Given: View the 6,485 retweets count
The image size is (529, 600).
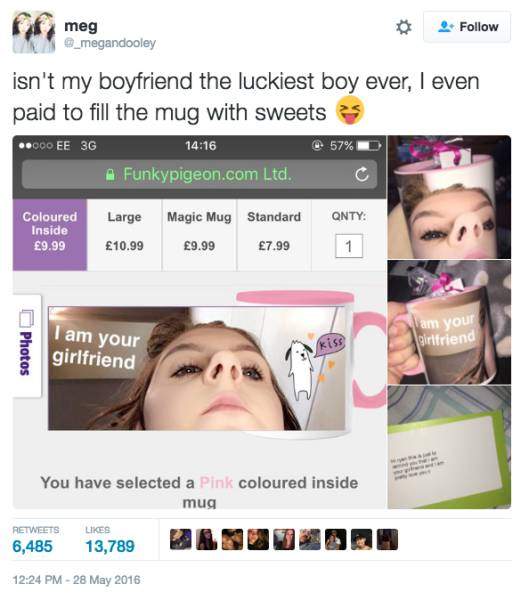Looking at the screenshot, I should click(x=33, y=546).
